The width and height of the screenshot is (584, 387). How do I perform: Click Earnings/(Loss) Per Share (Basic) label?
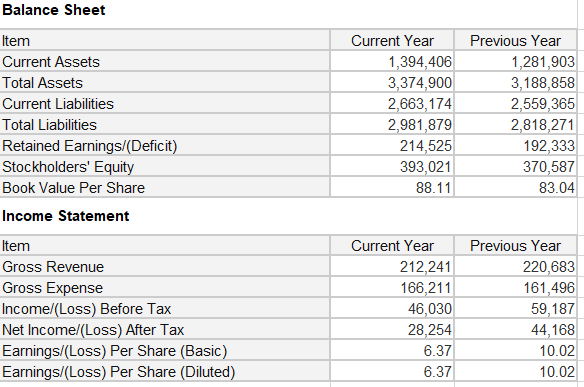(x=114, y=351)
